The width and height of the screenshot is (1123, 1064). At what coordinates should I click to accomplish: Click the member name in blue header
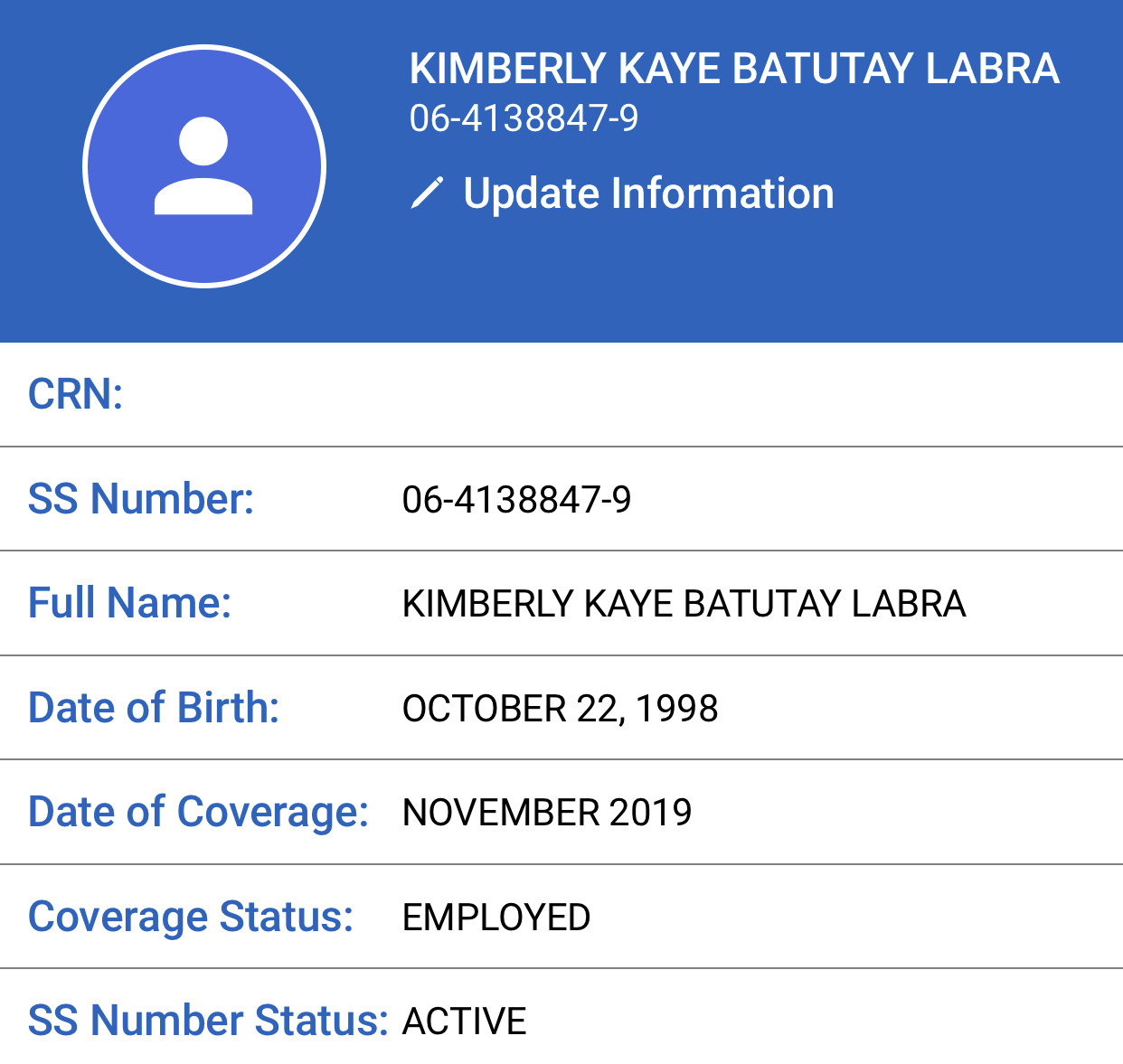pyautogui.click(x=733, y=69)
